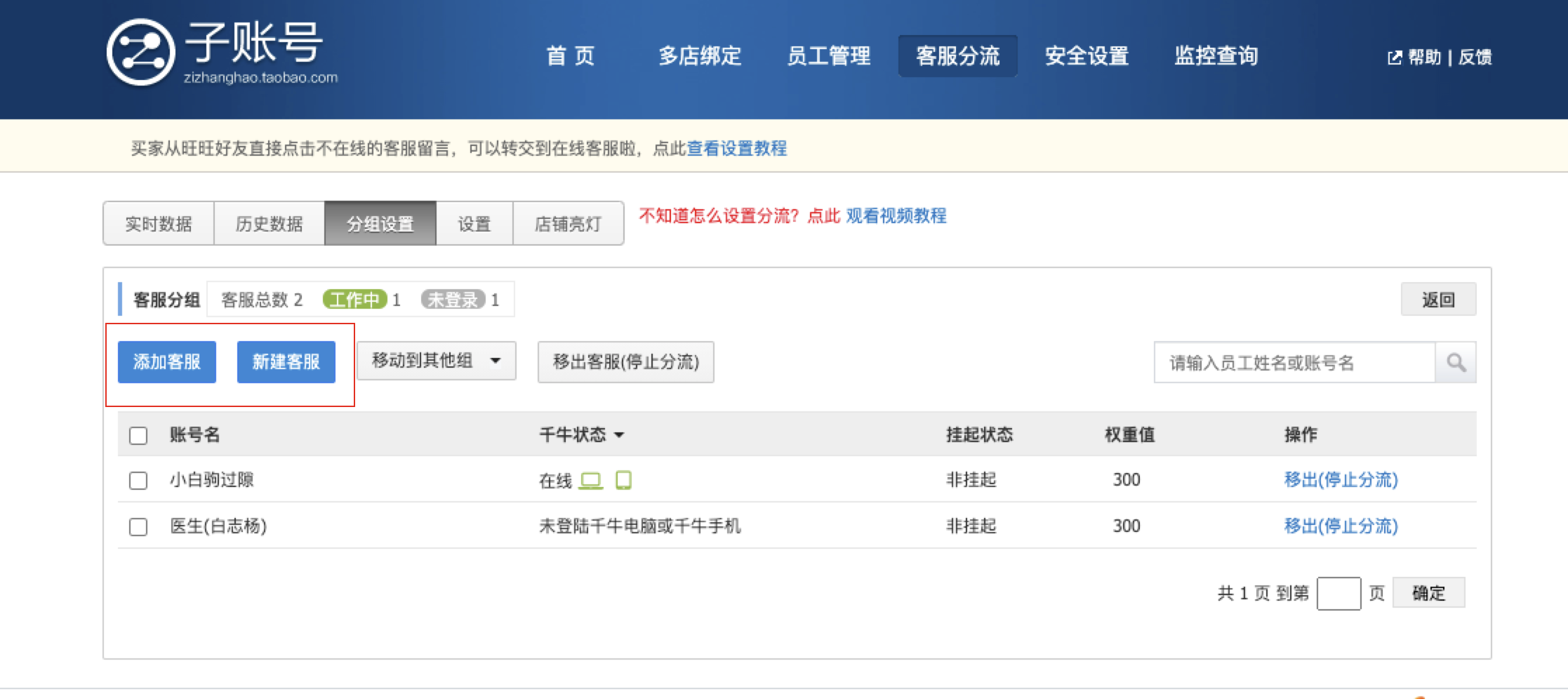Open the 移动到其他组 dropdown
1568x699 pixels.
click(437, 361)
